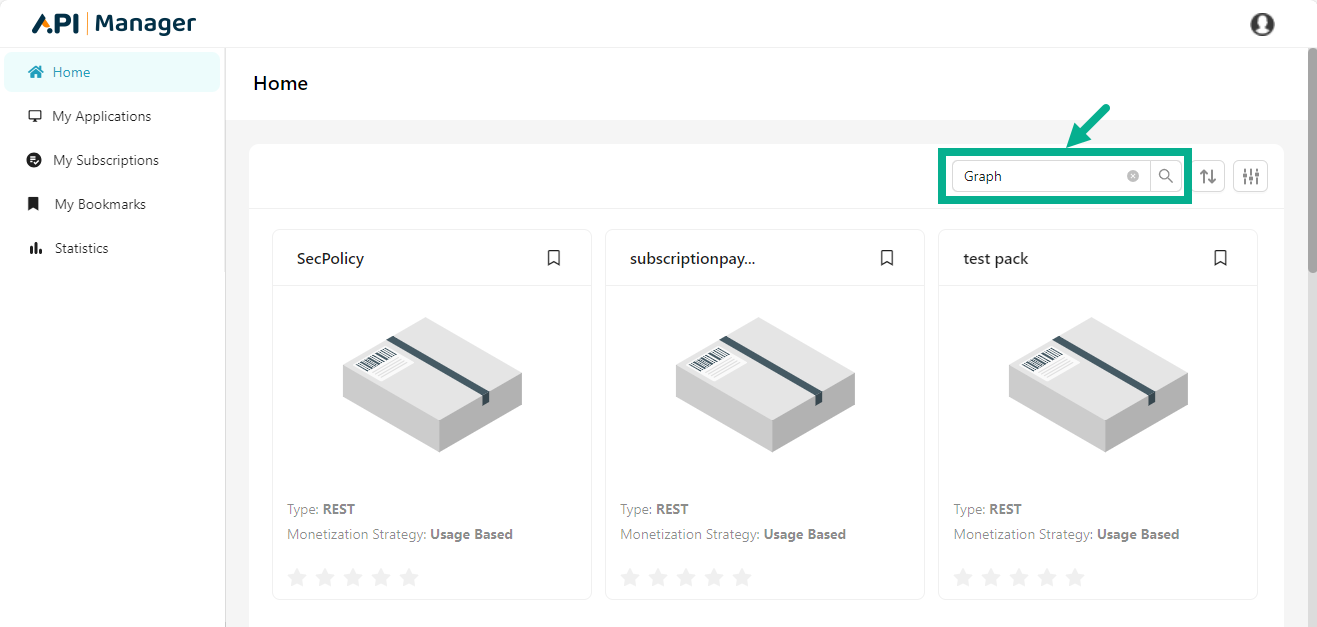1317x627 pixels.
Task: Click the My Bookmarks icon
Action: pos(35,204)
